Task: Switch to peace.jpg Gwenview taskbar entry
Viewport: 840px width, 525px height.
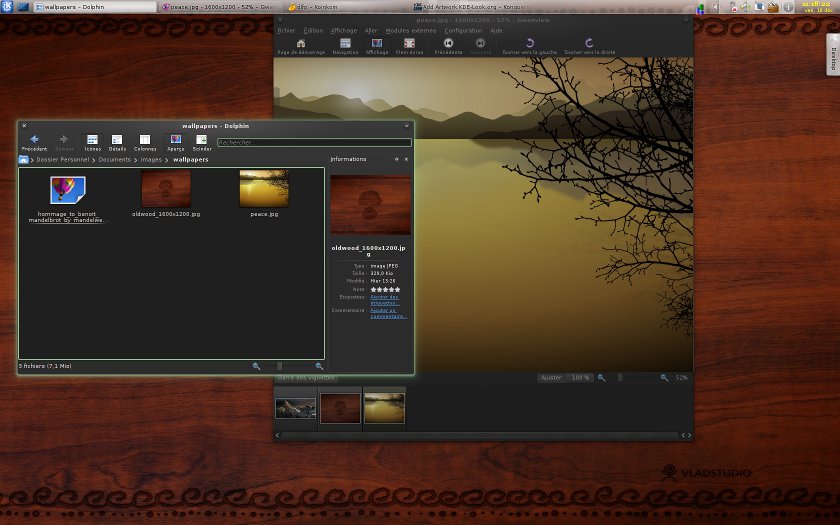Action: 220,7
